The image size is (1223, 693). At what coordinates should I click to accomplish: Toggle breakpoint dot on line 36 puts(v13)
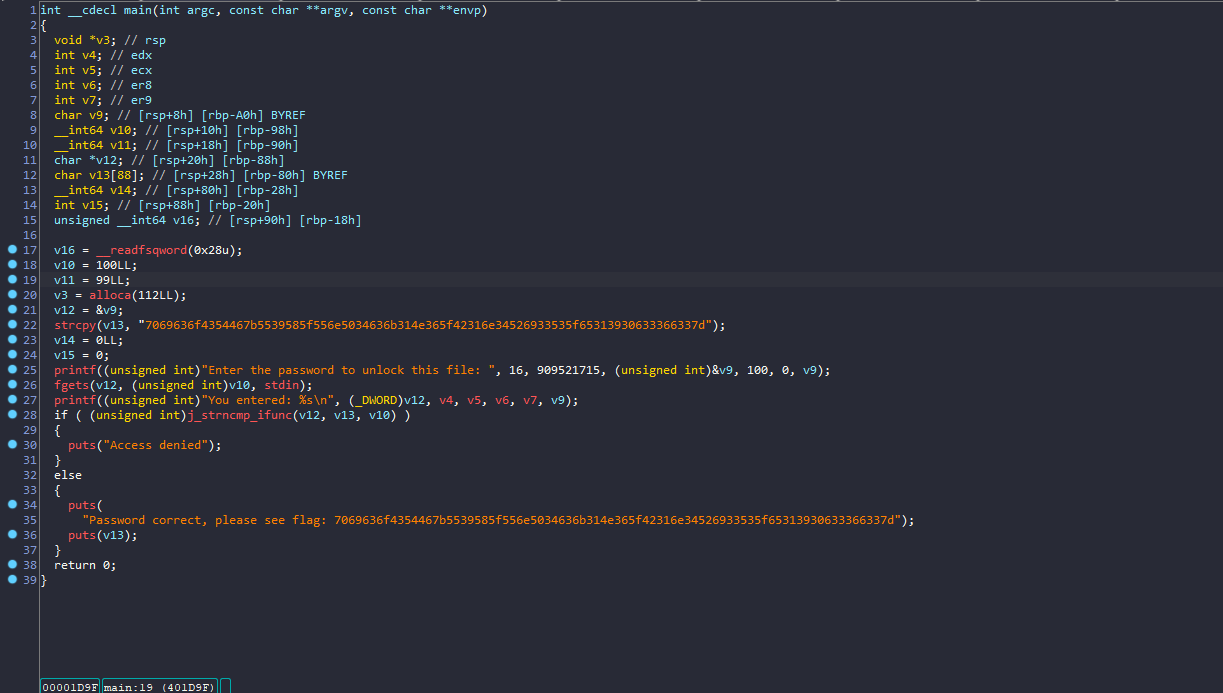(12, 535)
